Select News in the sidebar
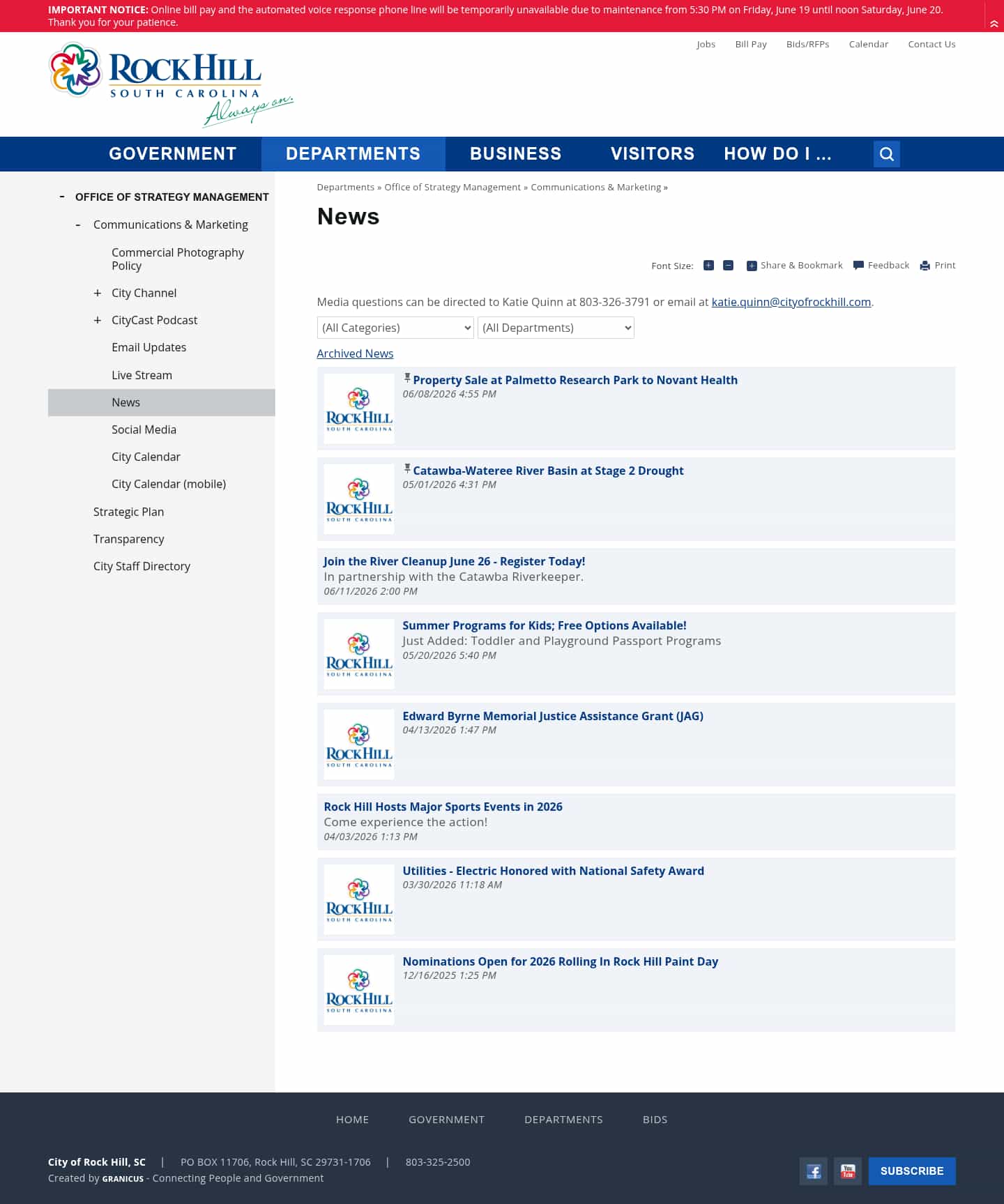 point(162,402)
